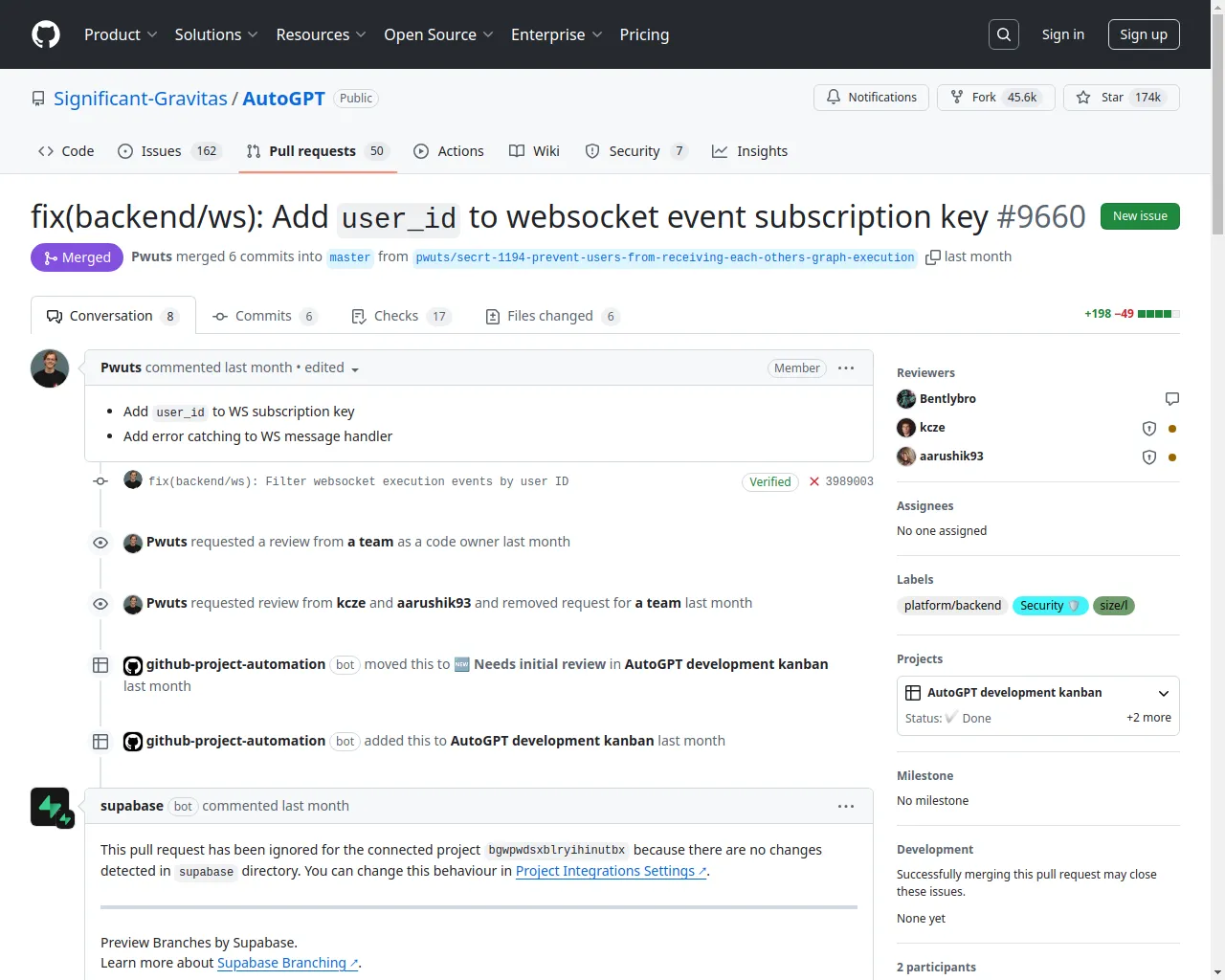This screenshot has width=1225, height=980.
Task: Click the bell Notifications button
Action: tap(871, 98)
